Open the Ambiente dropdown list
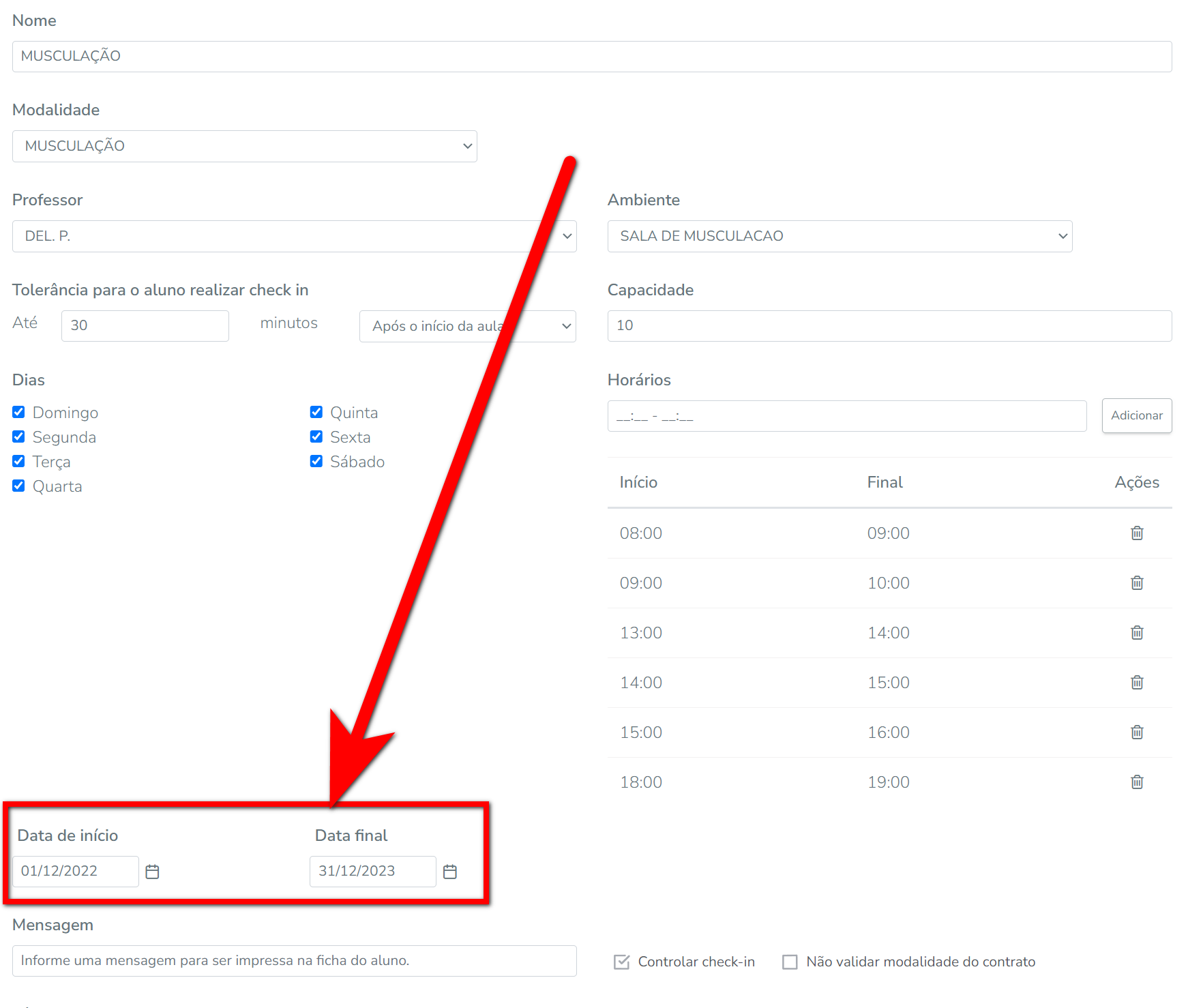1188x1008 pixels. pyautogui.click(x=840, y=236)
